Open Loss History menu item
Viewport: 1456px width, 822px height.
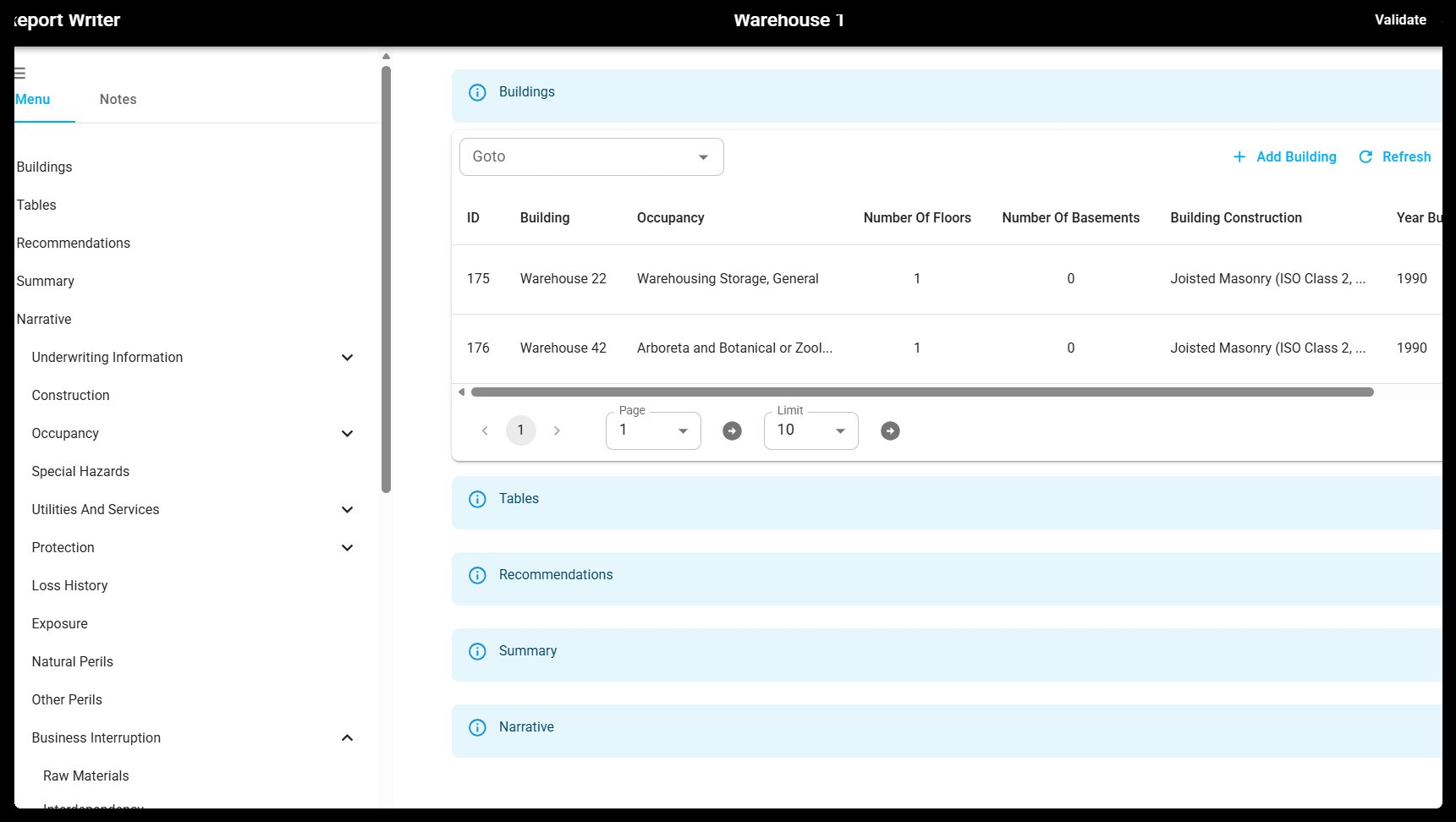click(x=69, y=586)
